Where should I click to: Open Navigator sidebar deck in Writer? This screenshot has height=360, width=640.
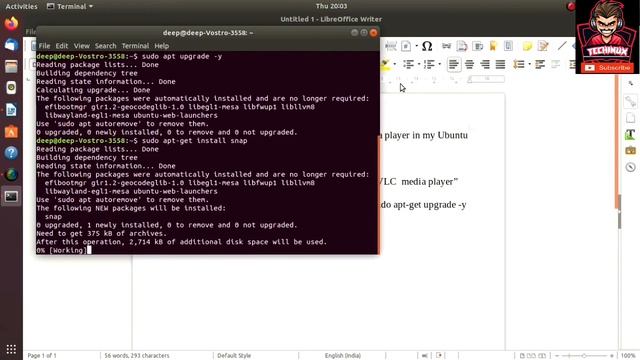(x=631, y=167)
